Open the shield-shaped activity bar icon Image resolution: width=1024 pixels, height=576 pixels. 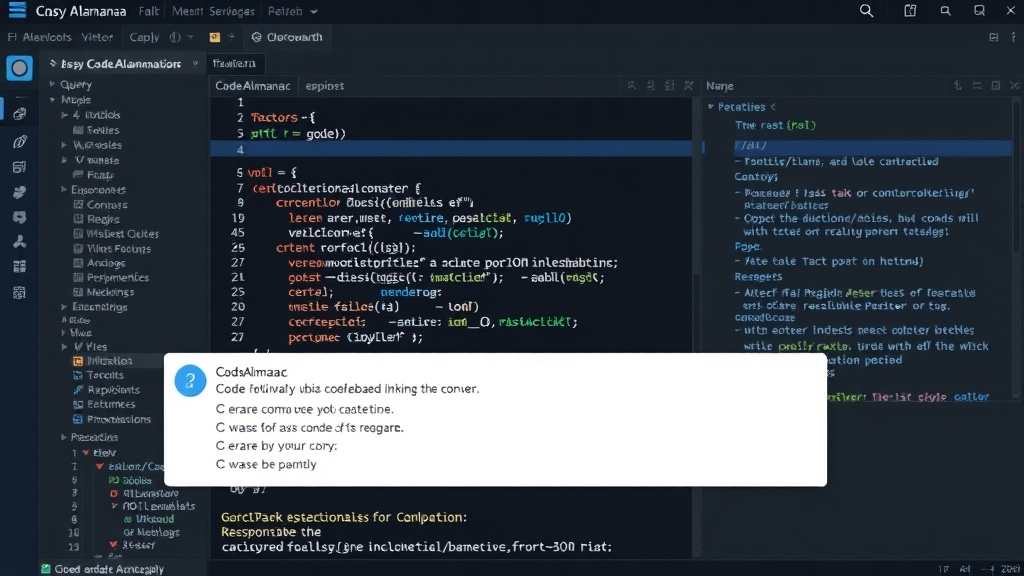pyautogui.click(x=20, y=217)
